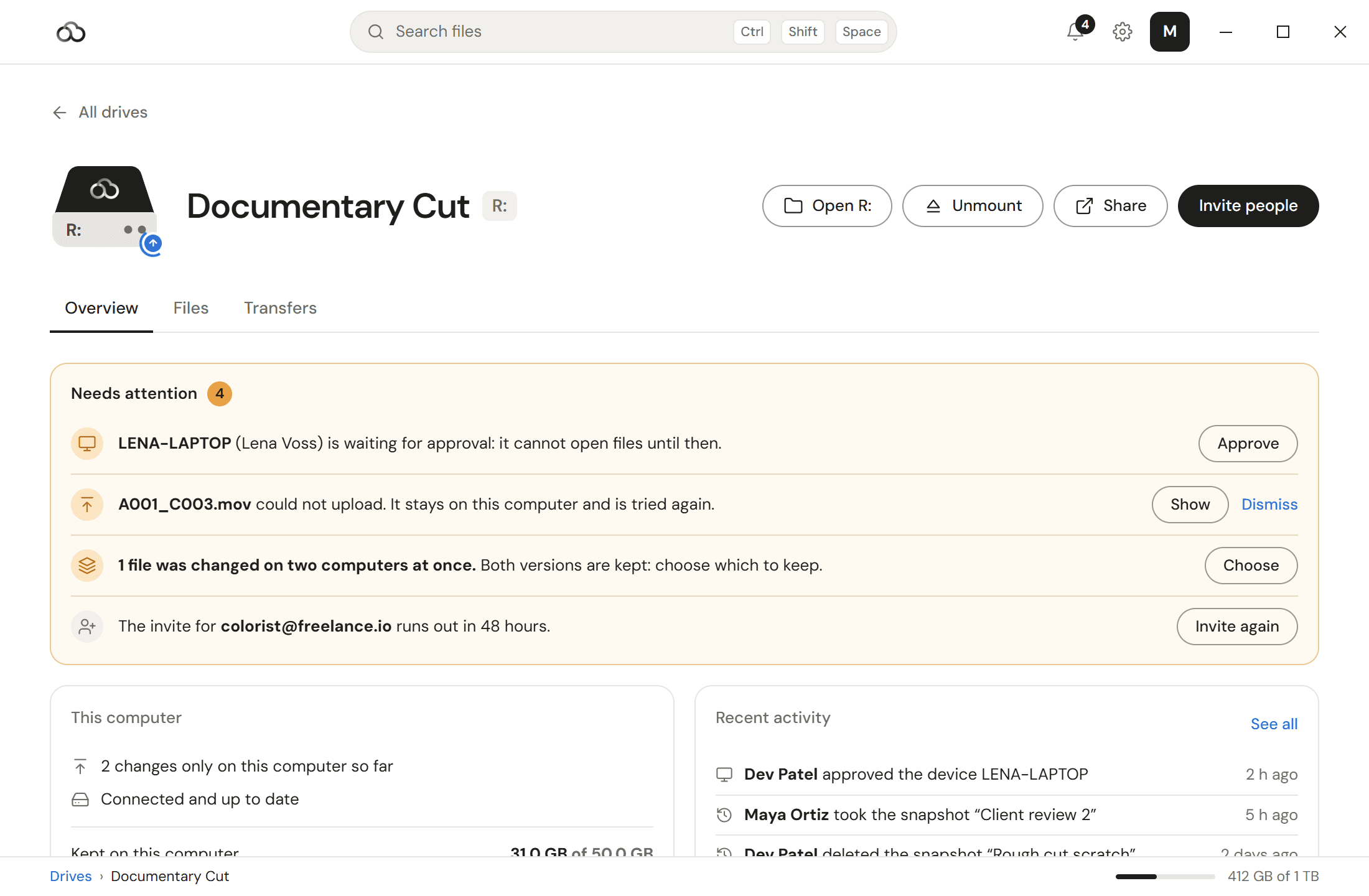The width and height of the screenshot is (1369, 896).
Task: Click the history icon next to Maya Ortiz snapshot
Action: click(x=724, y=815)
